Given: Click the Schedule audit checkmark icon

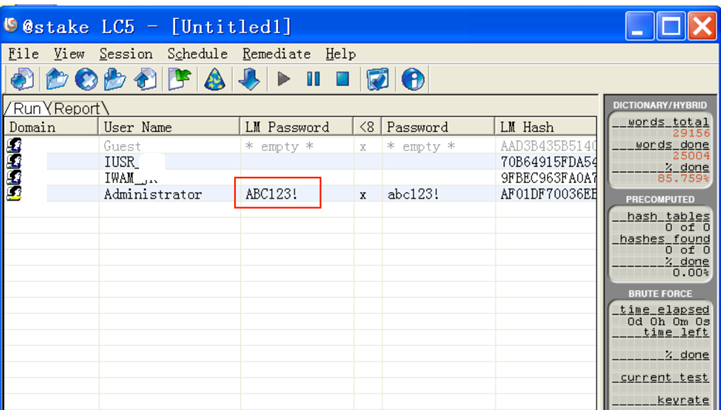Looking at the screenshot, I should [x=378, y=80].
